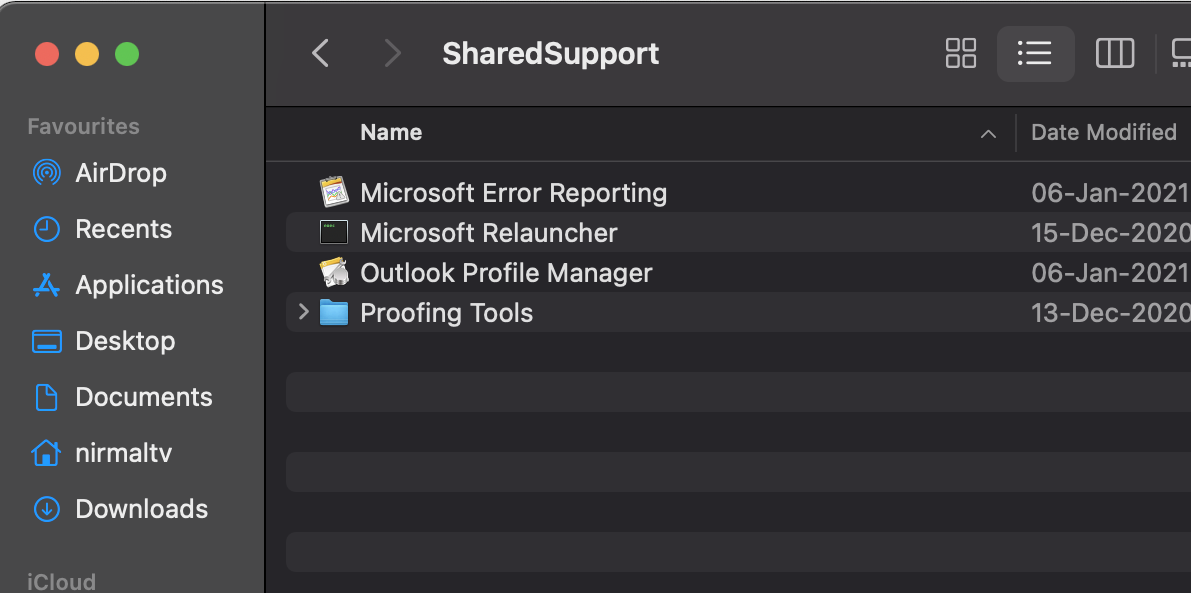Open AirDrop from the sidebar

[121, 173]
